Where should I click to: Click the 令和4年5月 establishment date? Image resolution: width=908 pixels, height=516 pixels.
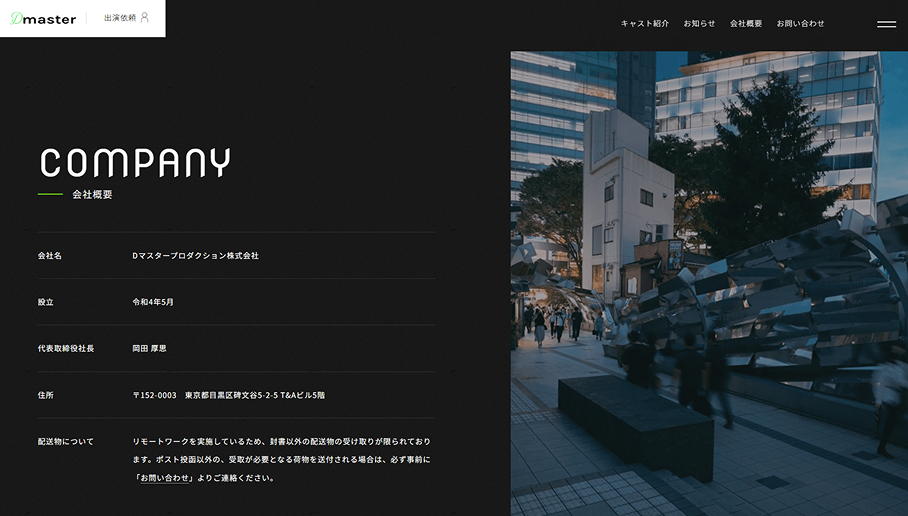click(153, 302)
